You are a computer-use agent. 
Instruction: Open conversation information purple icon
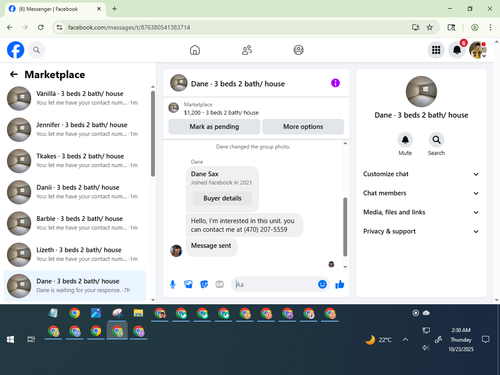pyautogui.click(x=335, y=83)
